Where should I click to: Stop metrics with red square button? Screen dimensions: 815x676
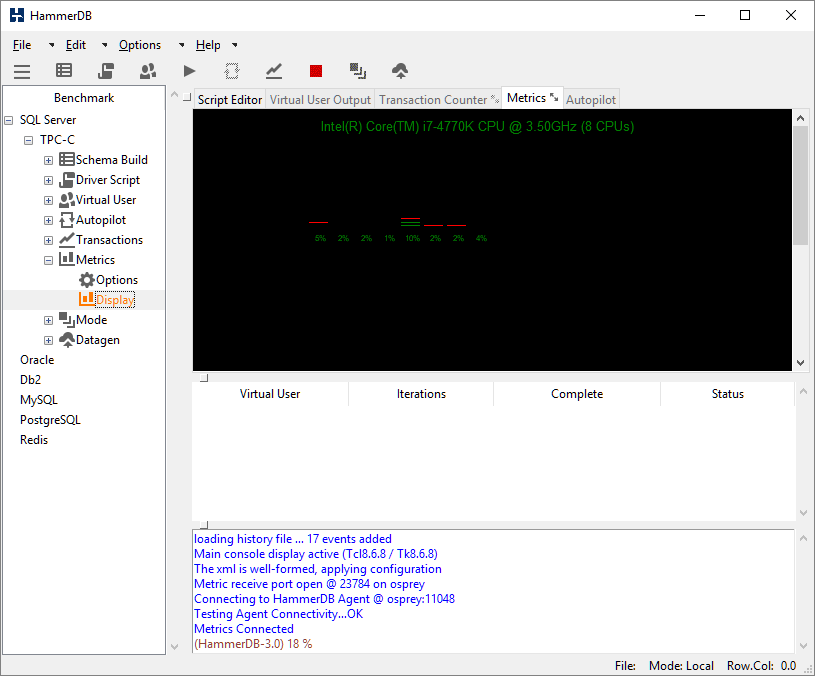coord(316,71)
